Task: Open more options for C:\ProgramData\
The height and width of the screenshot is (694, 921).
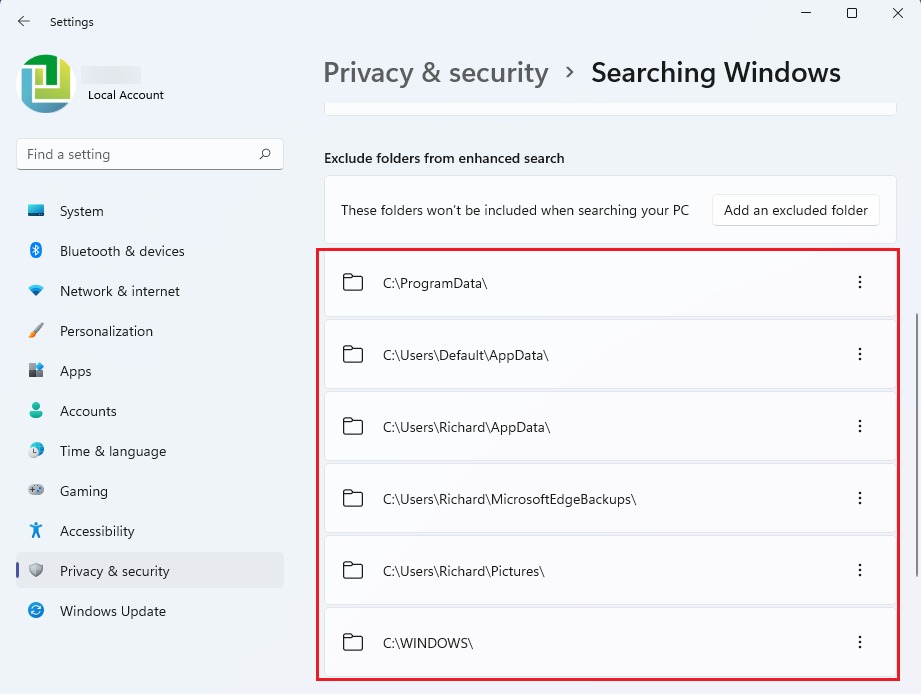Action: click(859, 282)
